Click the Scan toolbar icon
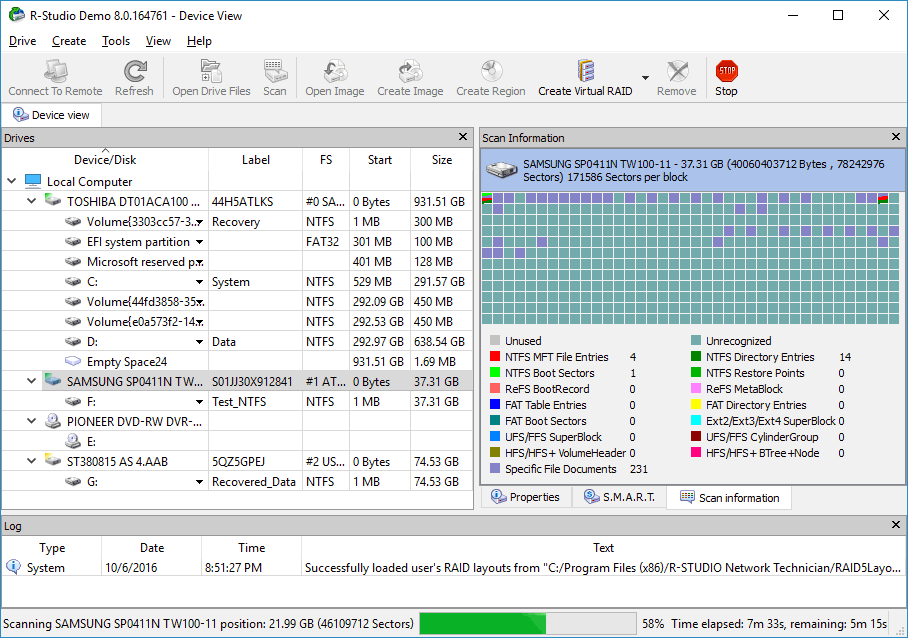908x638 pixels. [274, 78]
